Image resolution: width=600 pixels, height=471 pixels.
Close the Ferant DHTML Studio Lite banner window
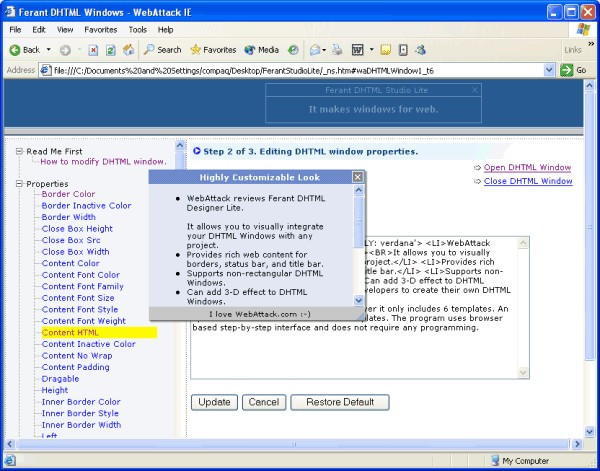tap(474, 90)
